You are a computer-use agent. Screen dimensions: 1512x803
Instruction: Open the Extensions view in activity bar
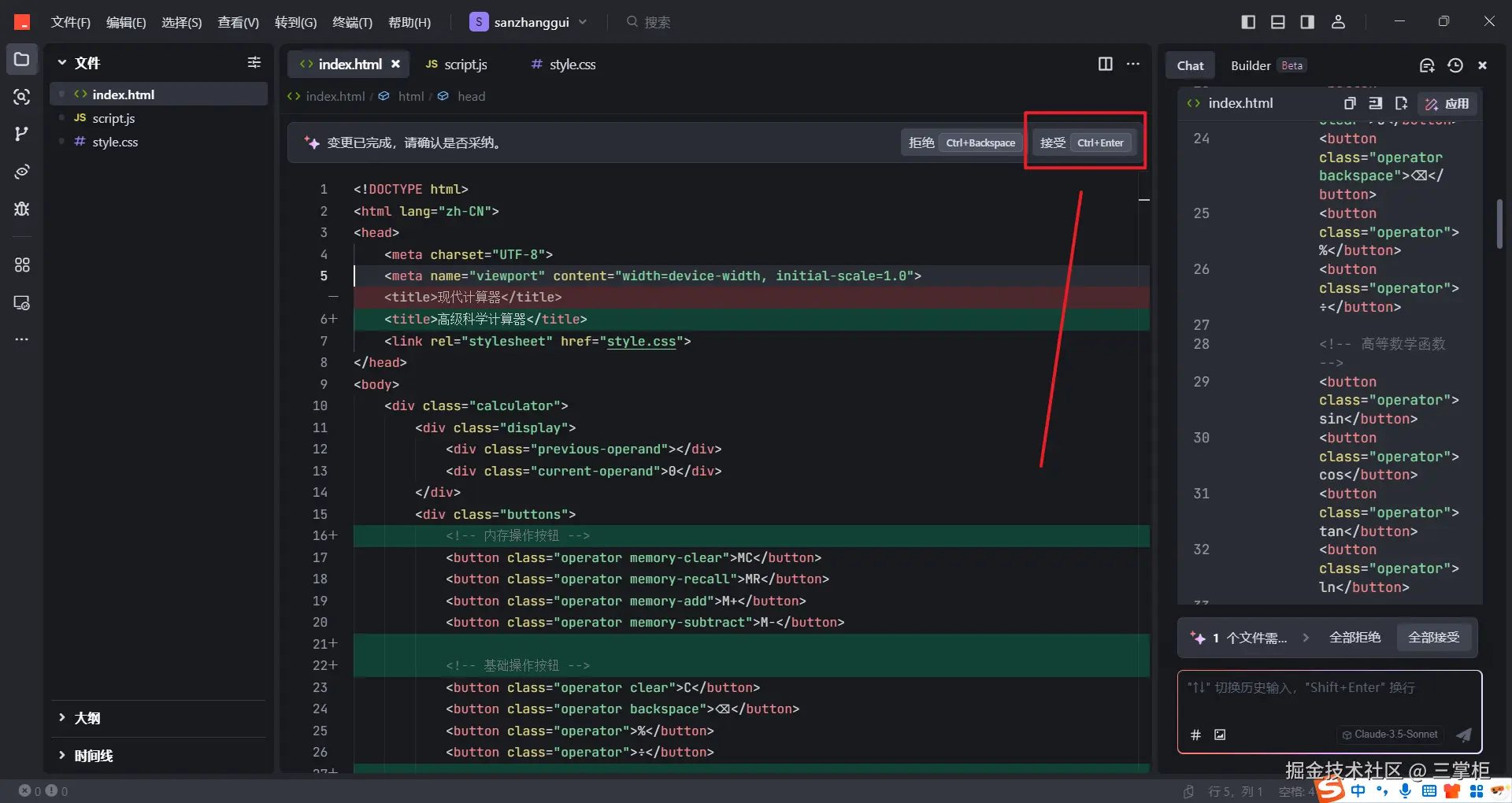21,265
